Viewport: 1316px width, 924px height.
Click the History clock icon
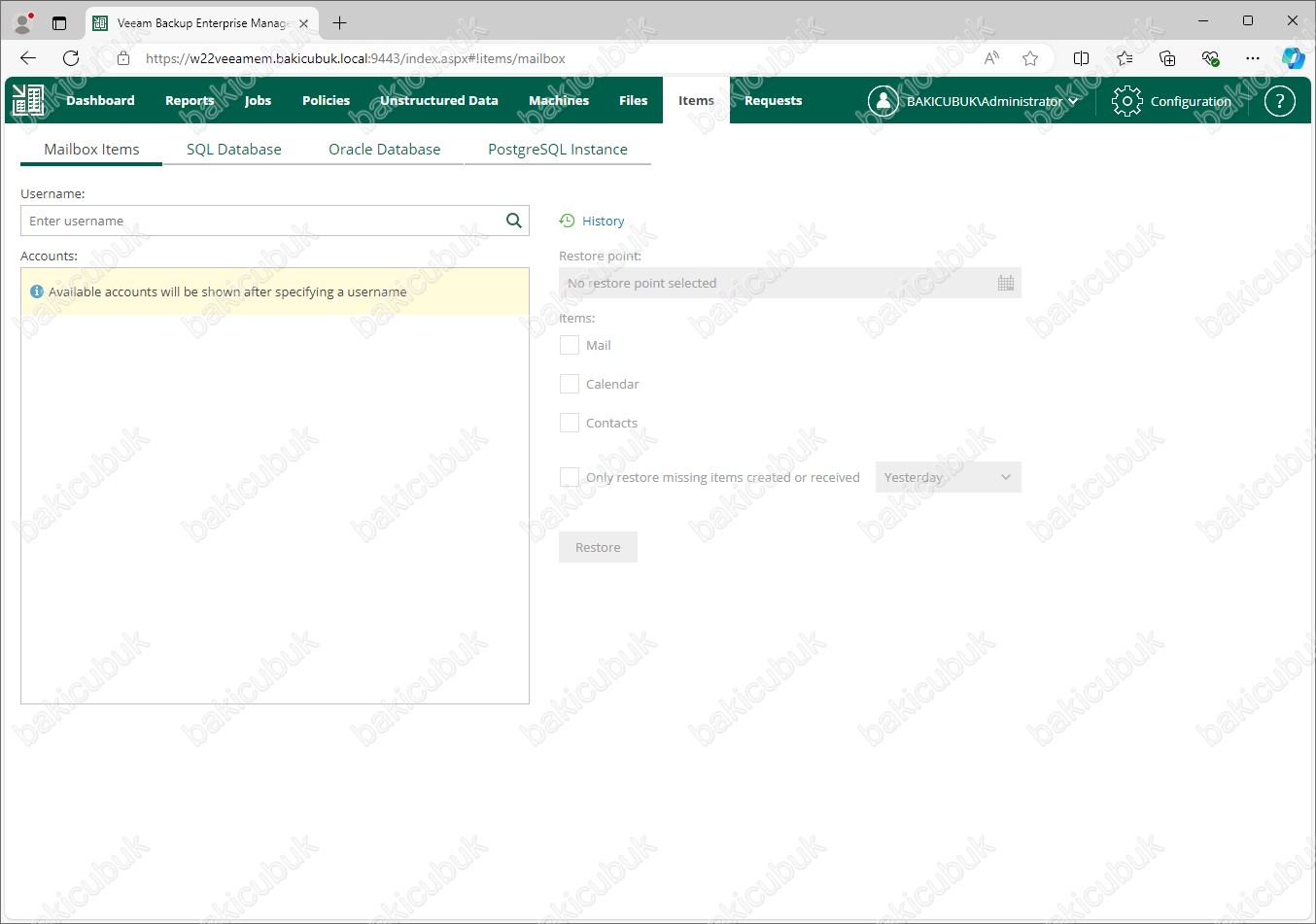click(x=567, y=221)
